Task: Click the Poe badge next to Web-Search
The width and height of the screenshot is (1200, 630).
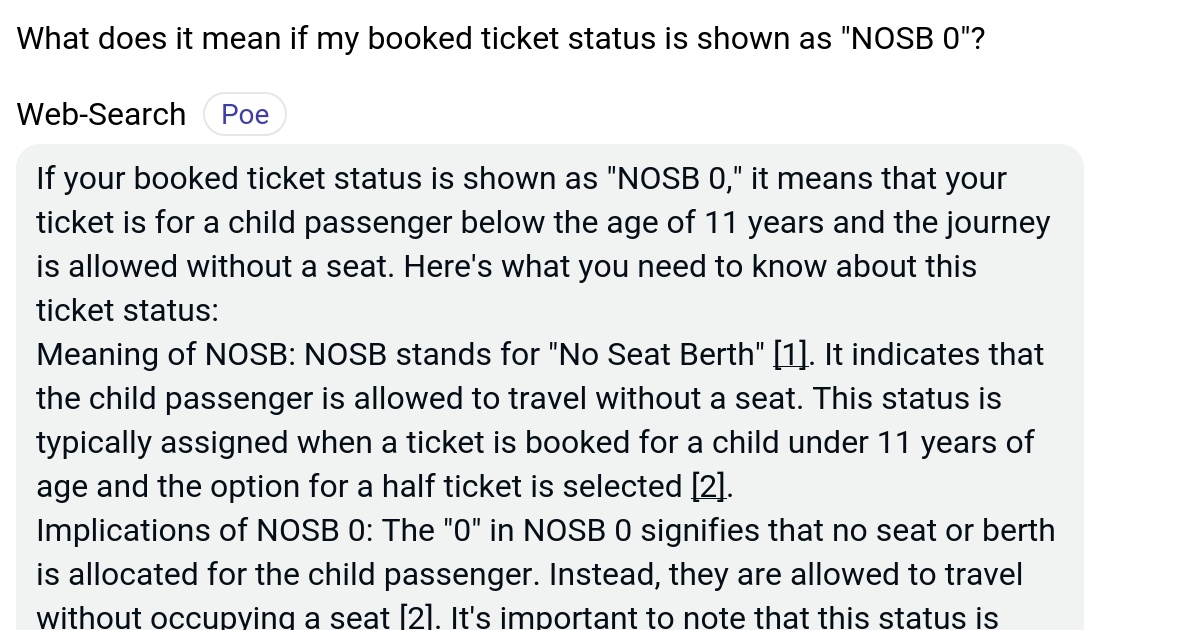Action: [x=245, y=115]
